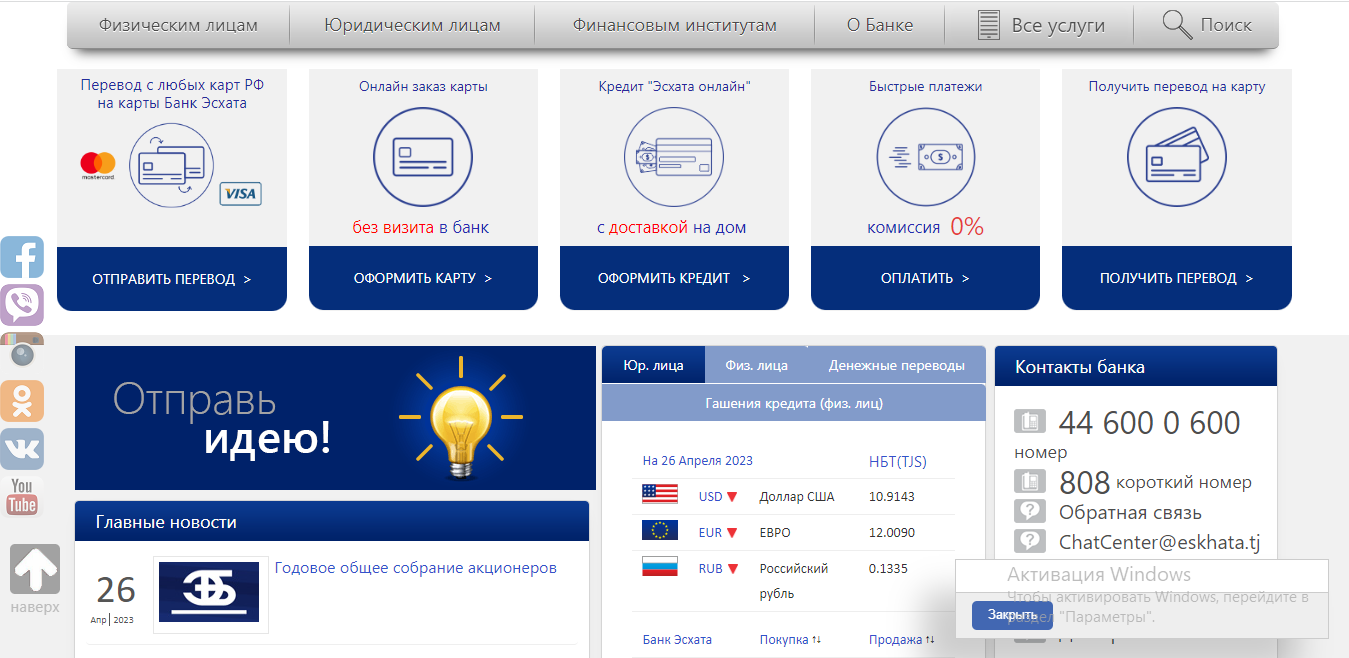Screen dimensions: 1349x658
Task: Open the Все услуги services menu
Action: (x=1041, y=25)
